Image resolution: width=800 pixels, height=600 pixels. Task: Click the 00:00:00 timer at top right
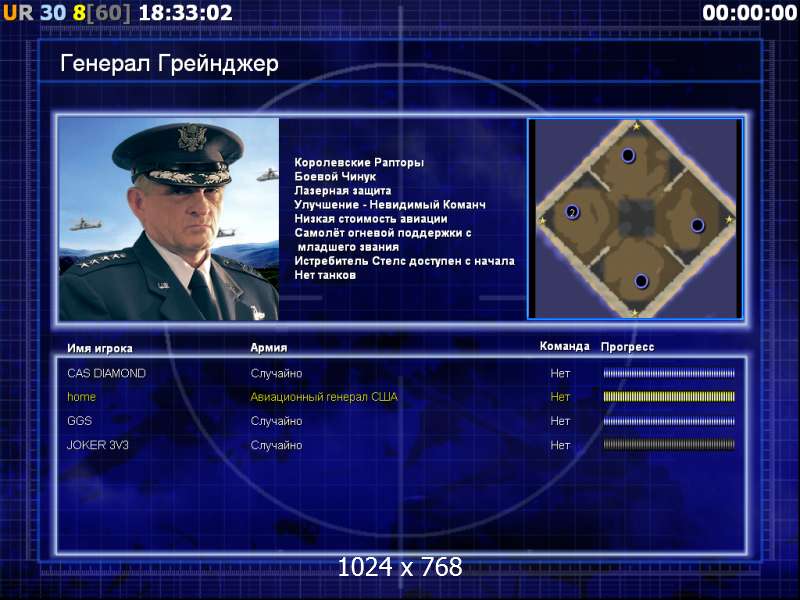749,13
